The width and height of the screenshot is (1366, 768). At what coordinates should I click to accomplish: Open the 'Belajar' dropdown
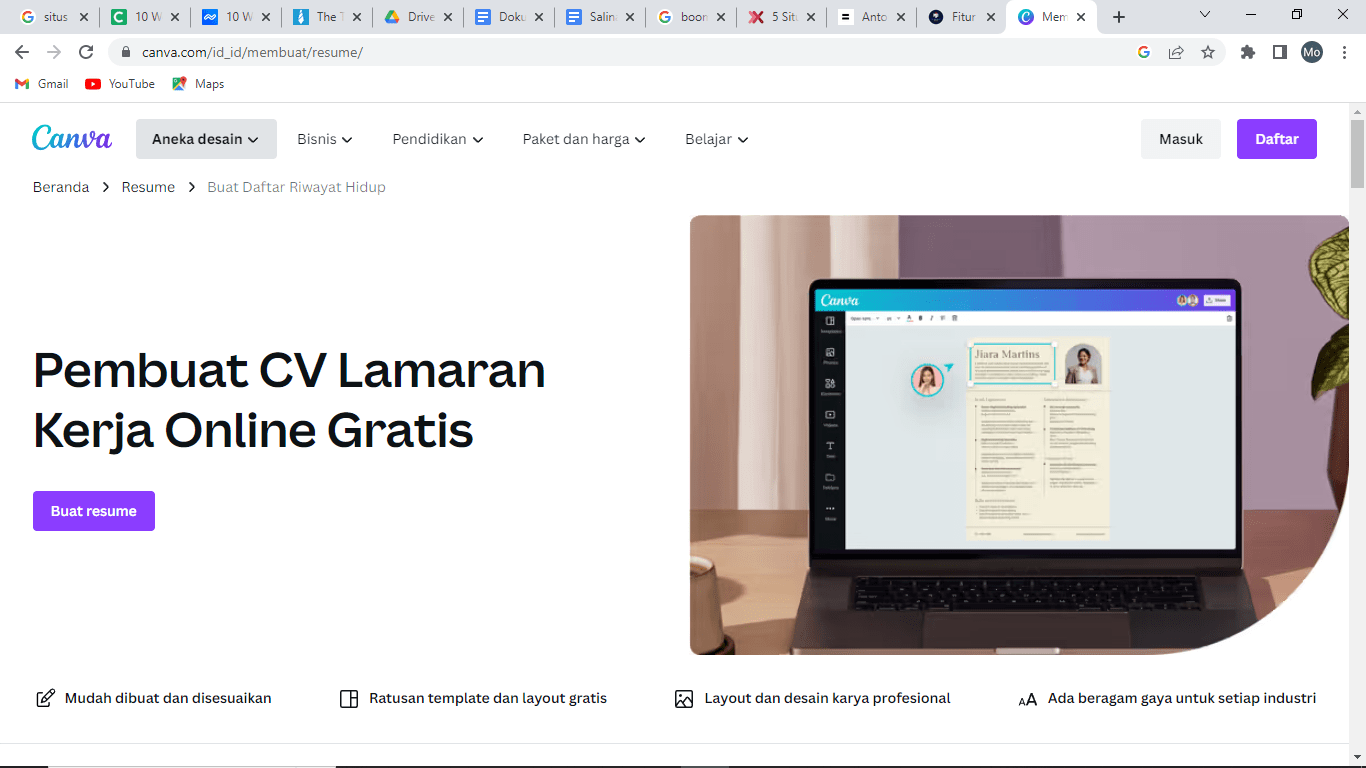coord(716,139)
